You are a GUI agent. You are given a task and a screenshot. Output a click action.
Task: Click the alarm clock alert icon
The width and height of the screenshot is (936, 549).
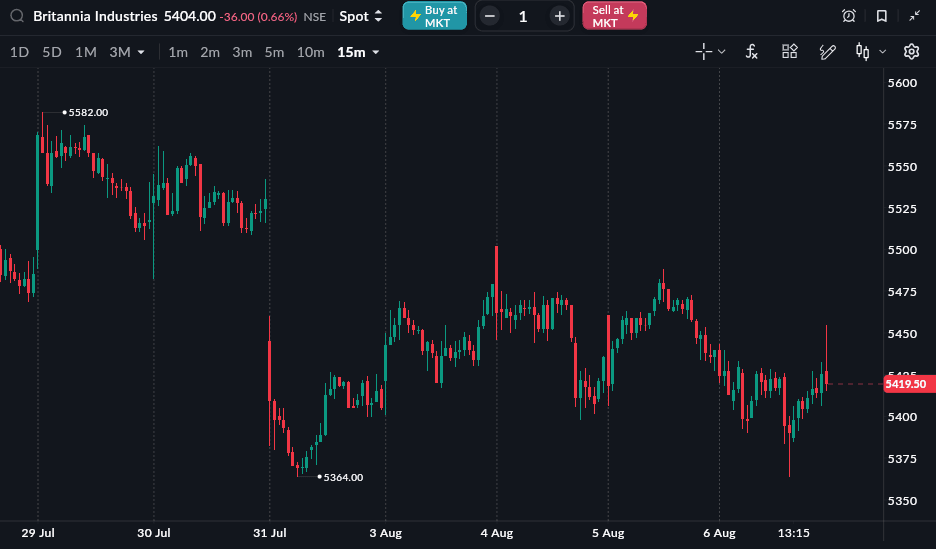[x=848, y=16]
